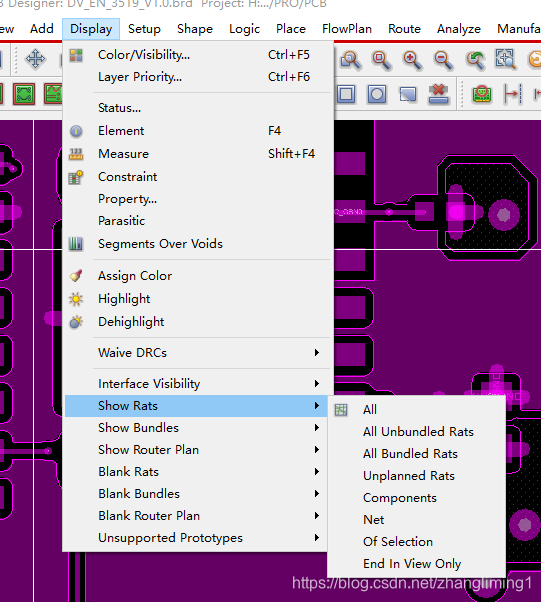Select the four-arrow move tool icon
541x602 pixels.
coord(35,59)
